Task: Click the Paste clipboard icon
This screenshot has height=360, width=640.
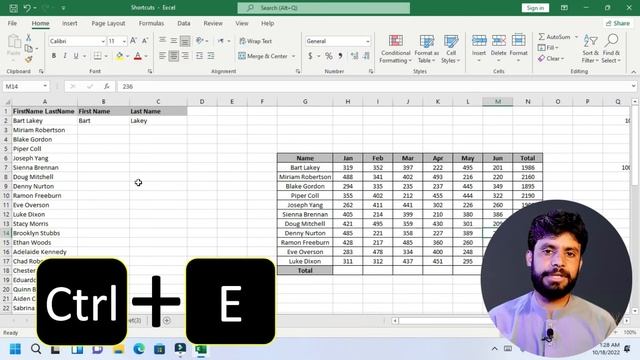Action: [14, 41]
